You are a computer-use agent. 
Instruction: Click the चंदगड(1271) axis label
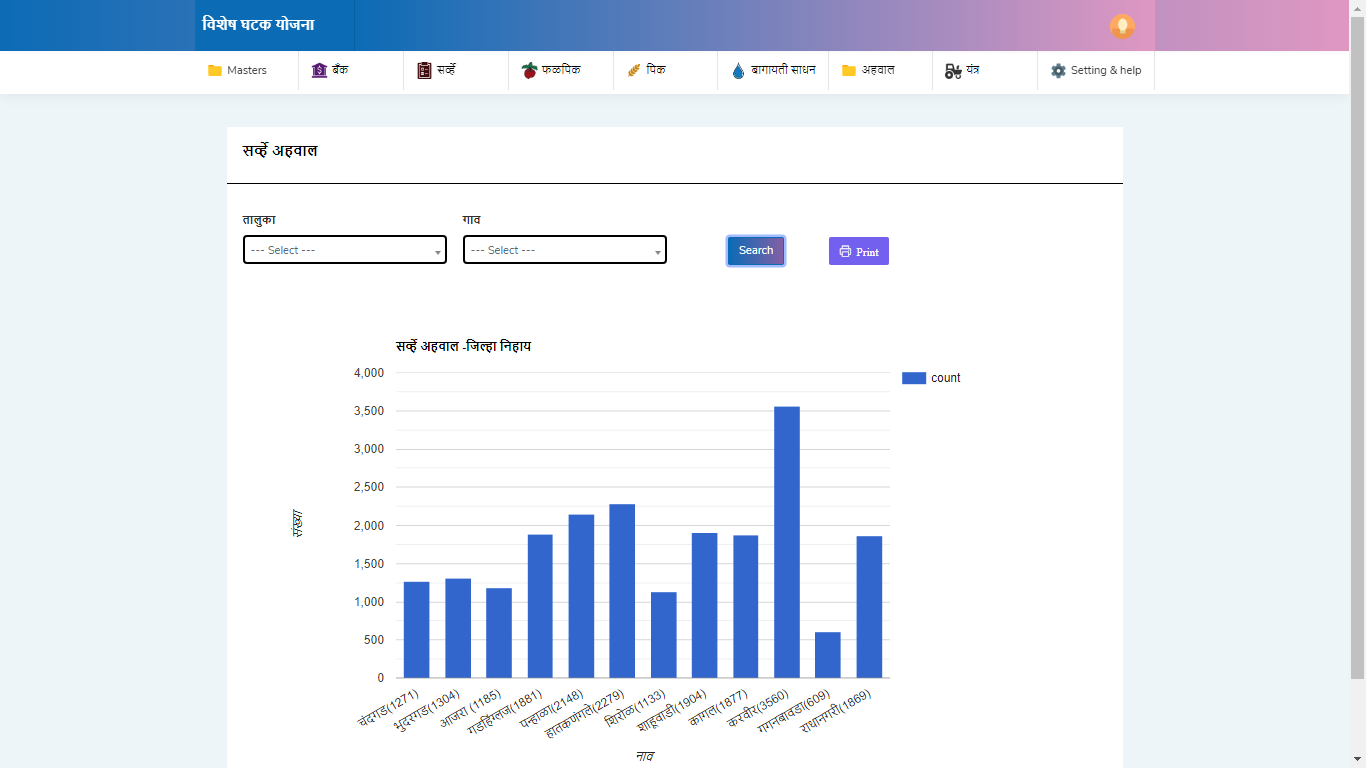click(389, 710)
